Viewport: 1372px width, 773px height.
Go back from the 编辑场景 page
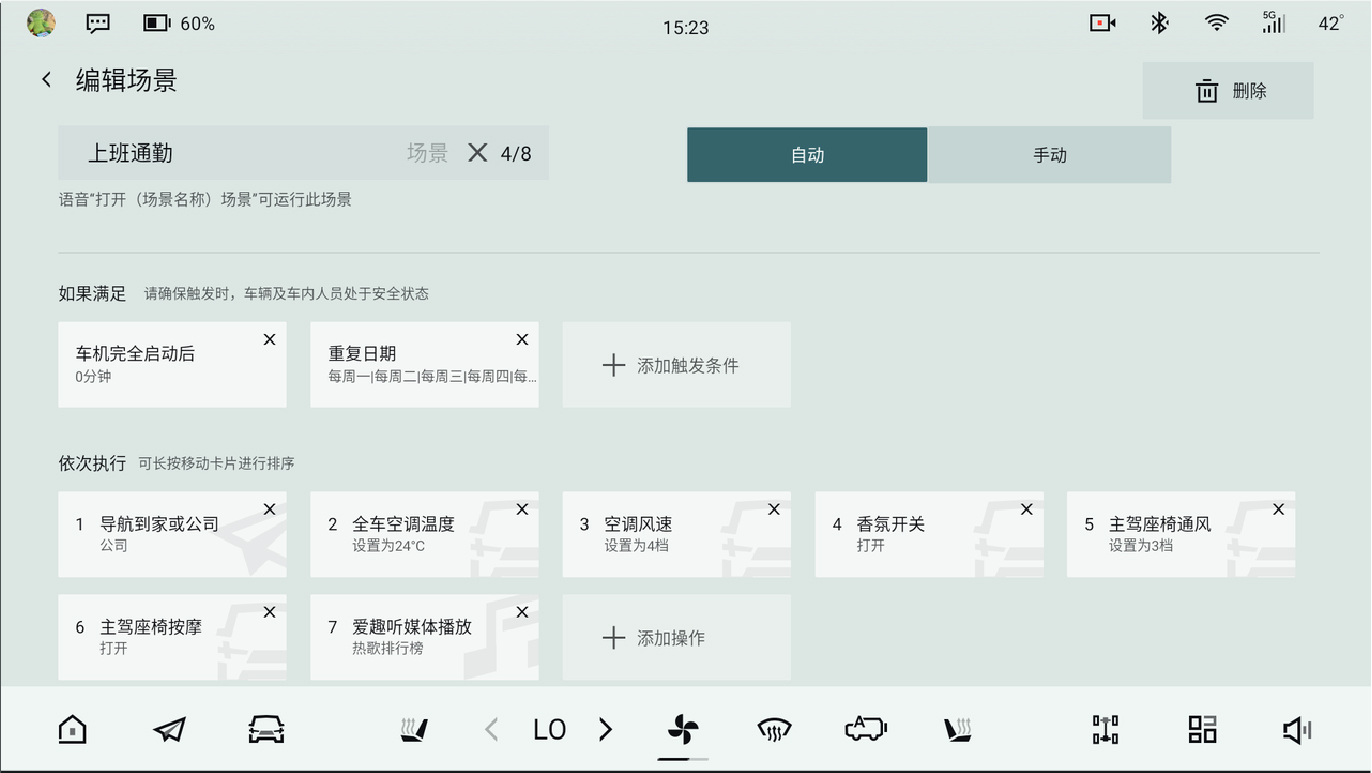point(46,80)
